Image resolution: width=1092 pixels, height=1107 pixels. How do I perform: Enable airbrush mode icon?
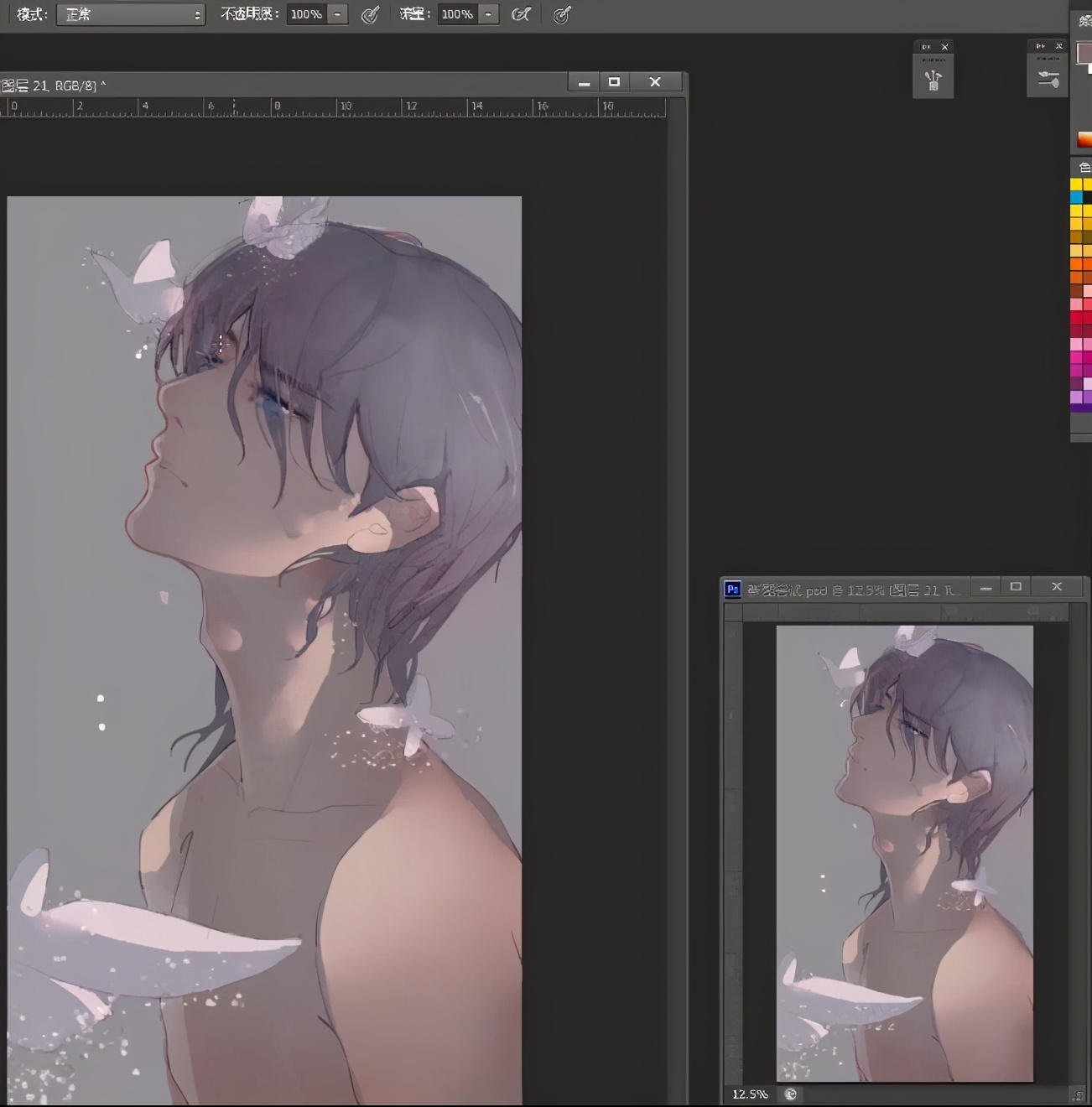(x=521, y=14)
